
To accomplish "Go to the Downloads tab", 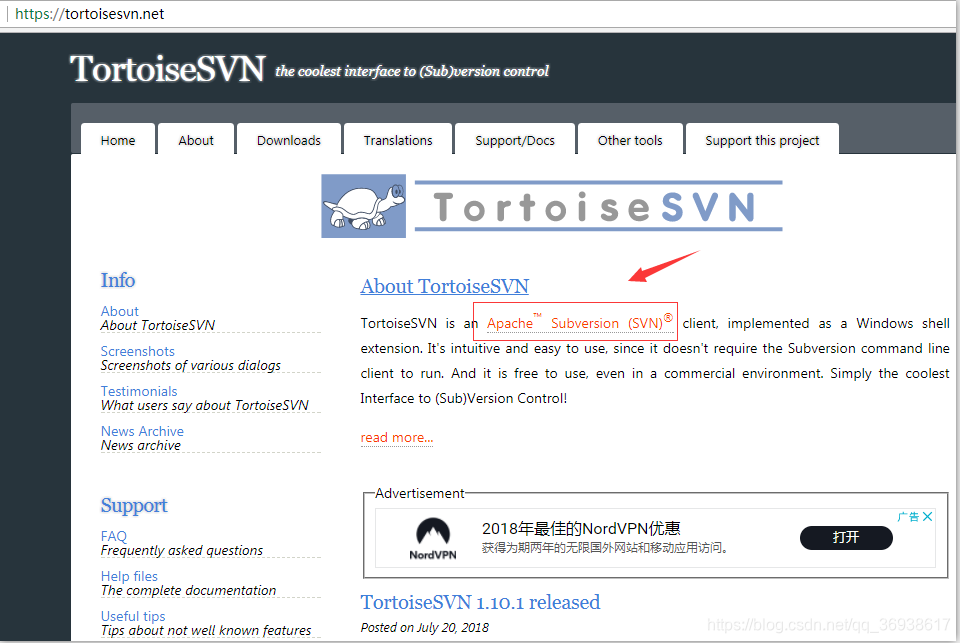I will [289, 140].
